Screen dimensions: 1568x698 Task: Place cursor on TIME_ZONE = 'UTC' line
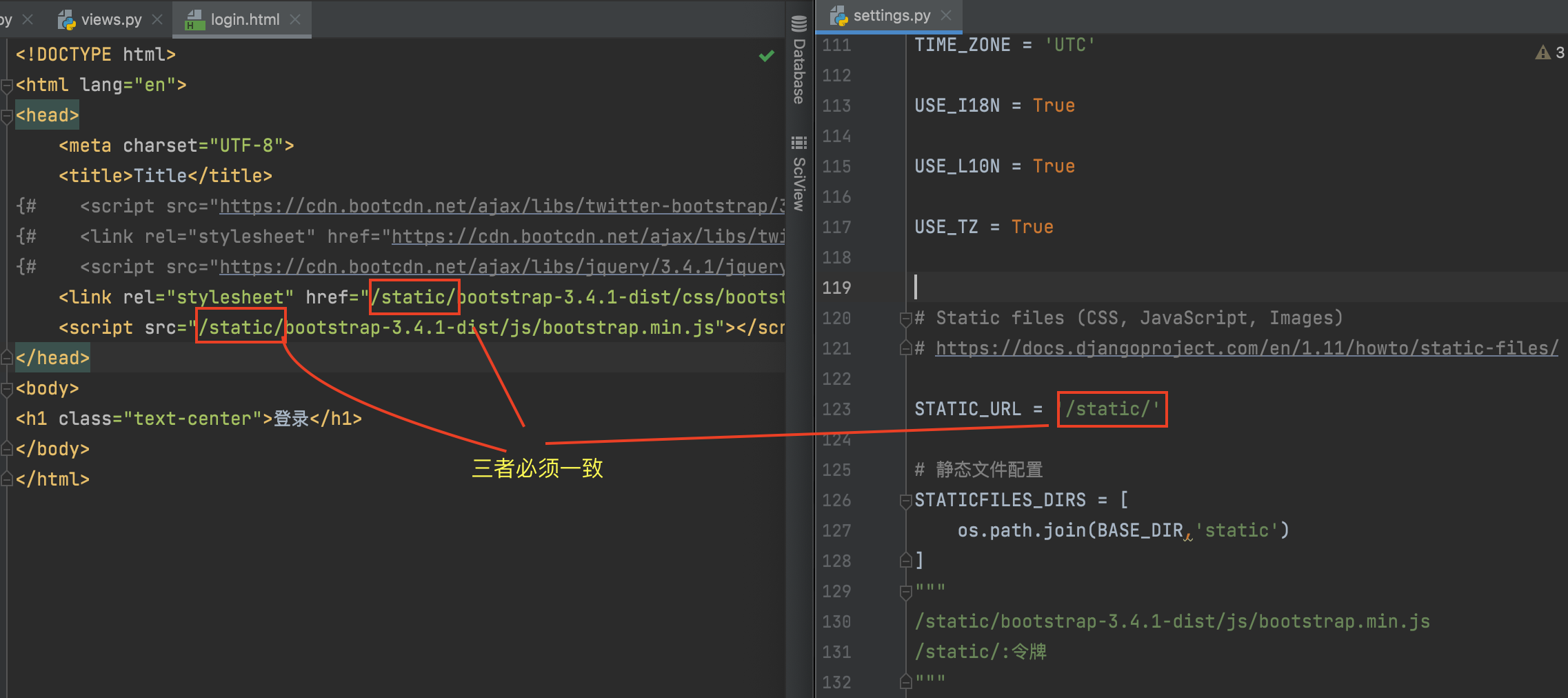(1005, 45)
